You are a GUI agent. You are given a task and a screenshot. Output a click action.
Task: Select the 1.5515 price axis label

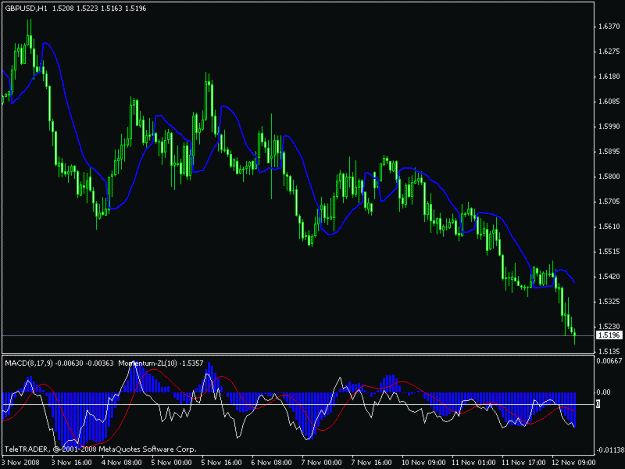(609, 252)
